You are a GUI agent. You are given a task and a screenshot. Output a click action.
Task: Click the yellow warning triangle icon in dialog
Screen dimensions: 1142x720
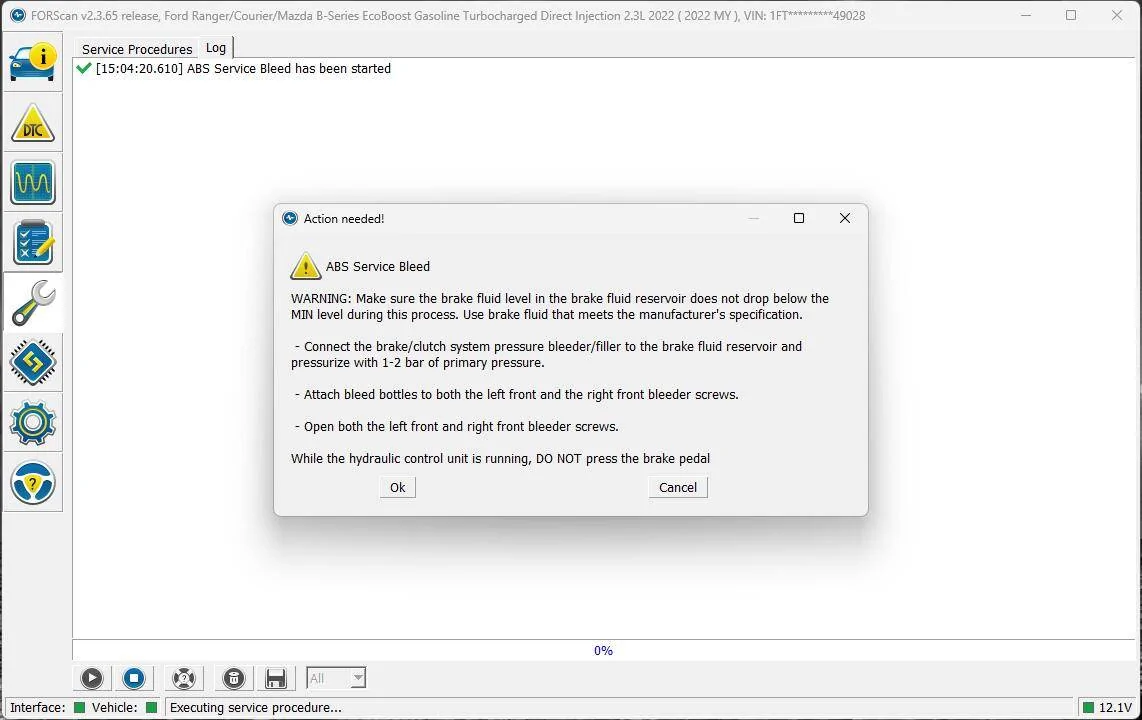click(306, 266)
